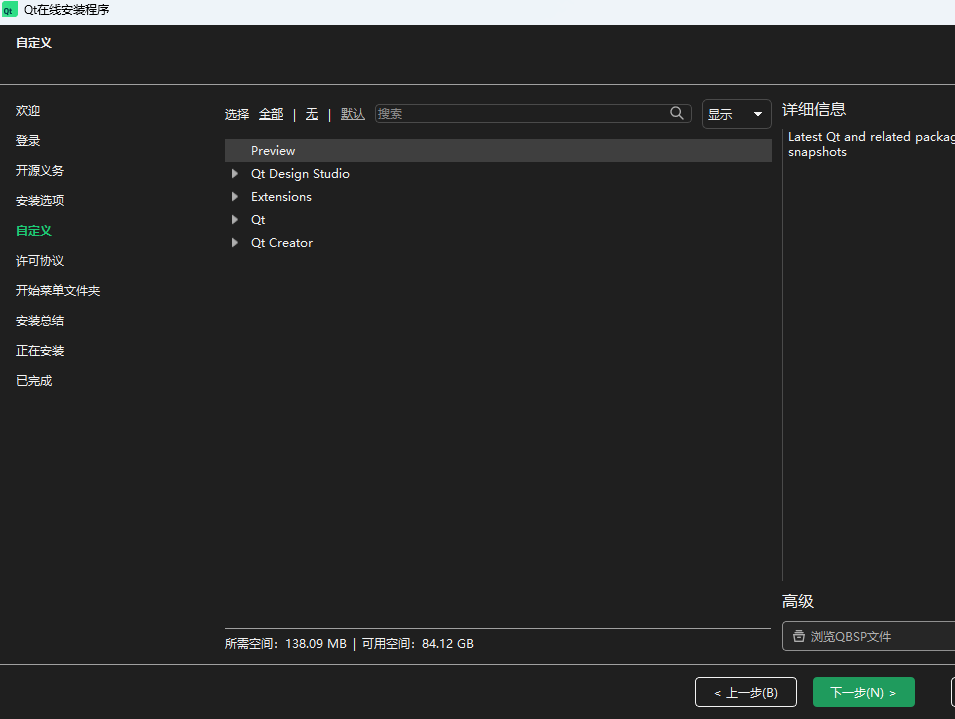Select the Preview tree row
Screen dimensions: 955x719
click(498, 150)
